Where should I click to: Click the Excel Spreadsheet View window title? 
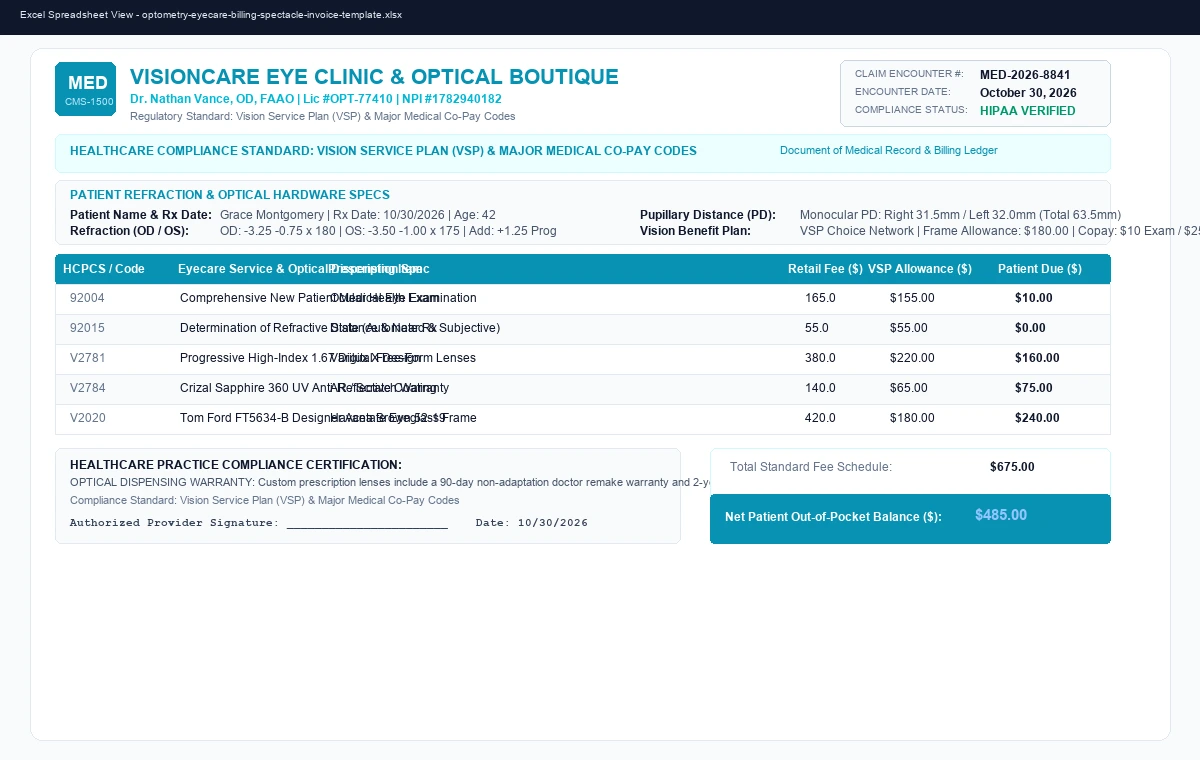point(211,16)
